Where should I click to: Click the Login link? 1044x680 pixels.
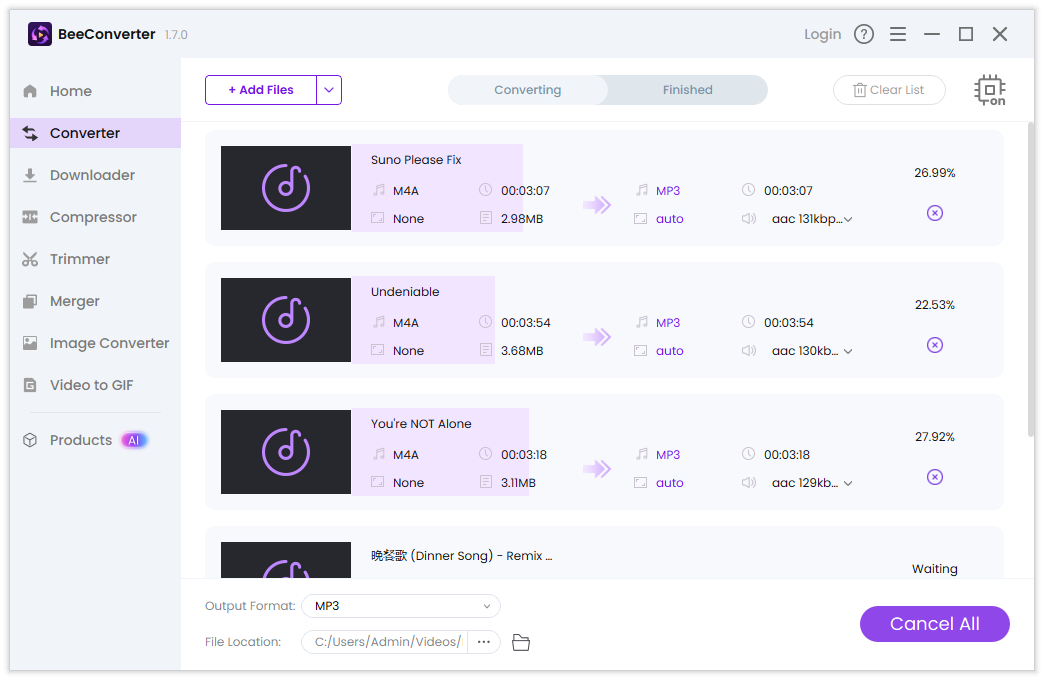click(x=822, y=34)
